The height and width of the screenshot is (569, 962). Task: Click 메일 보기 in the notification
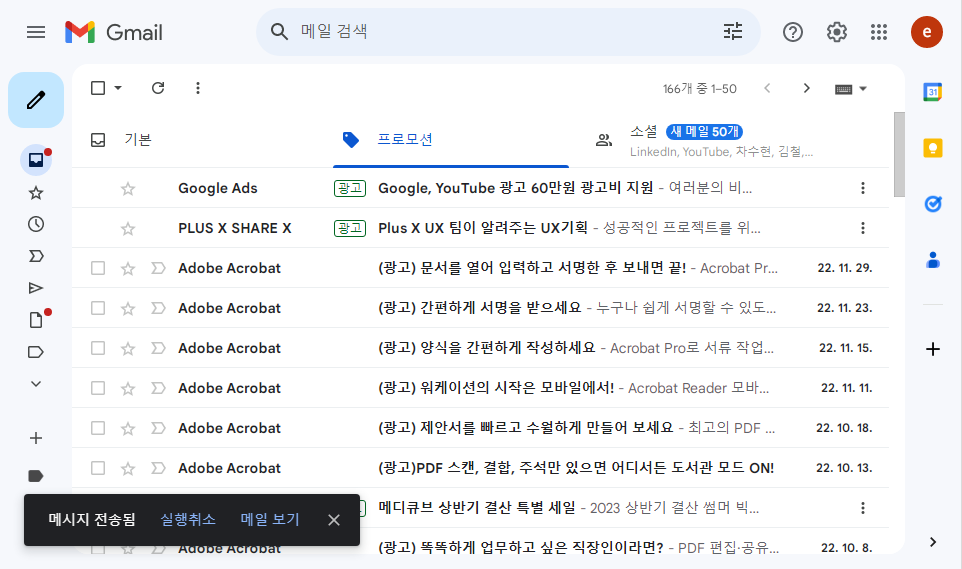tap(270, 520)
